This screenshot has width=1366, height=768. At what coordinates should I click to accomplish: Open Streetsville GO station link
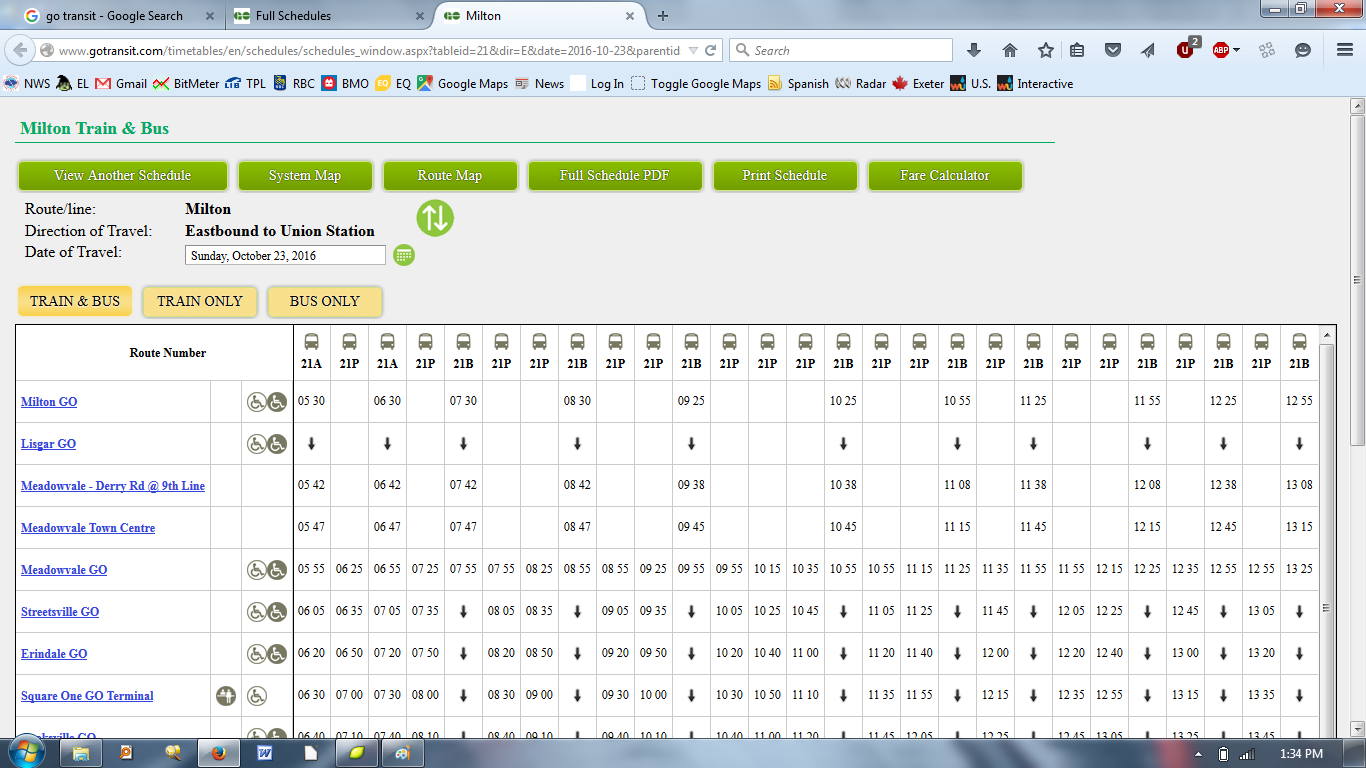click(x=60, y=612)
